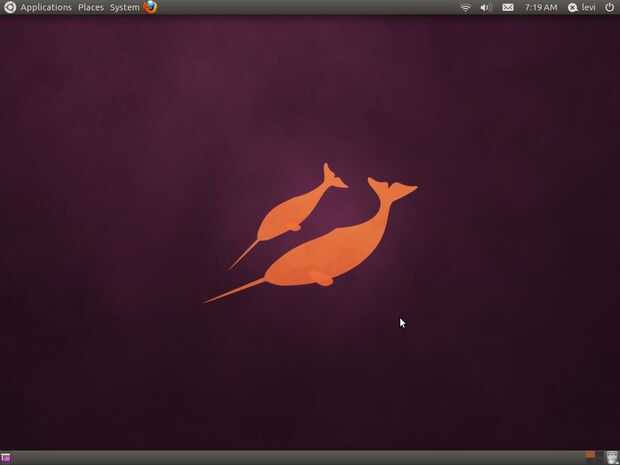Show the calendar from the 7:19 AM clock
The image size is (620, 465).
[x=541, y=8]
